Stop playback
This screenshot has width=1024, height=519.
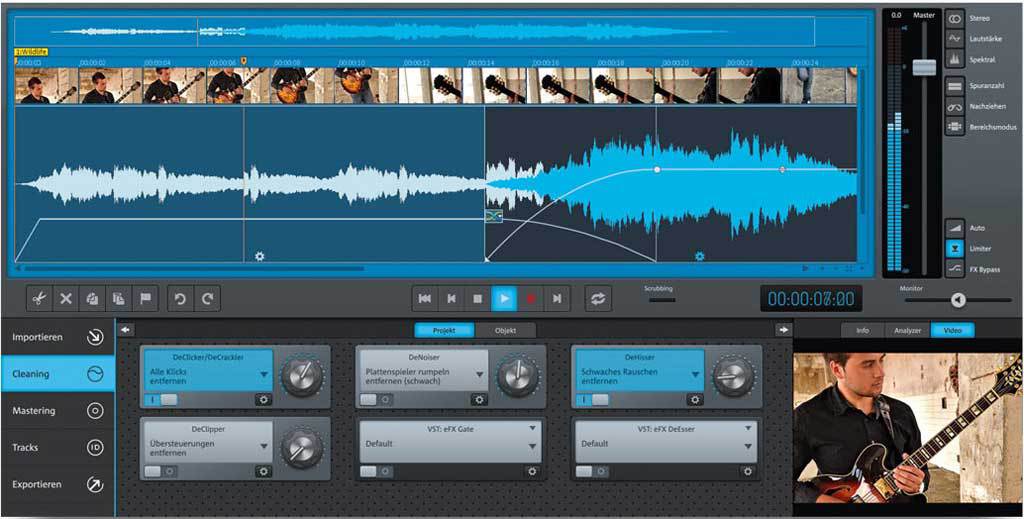click(477, 298)
